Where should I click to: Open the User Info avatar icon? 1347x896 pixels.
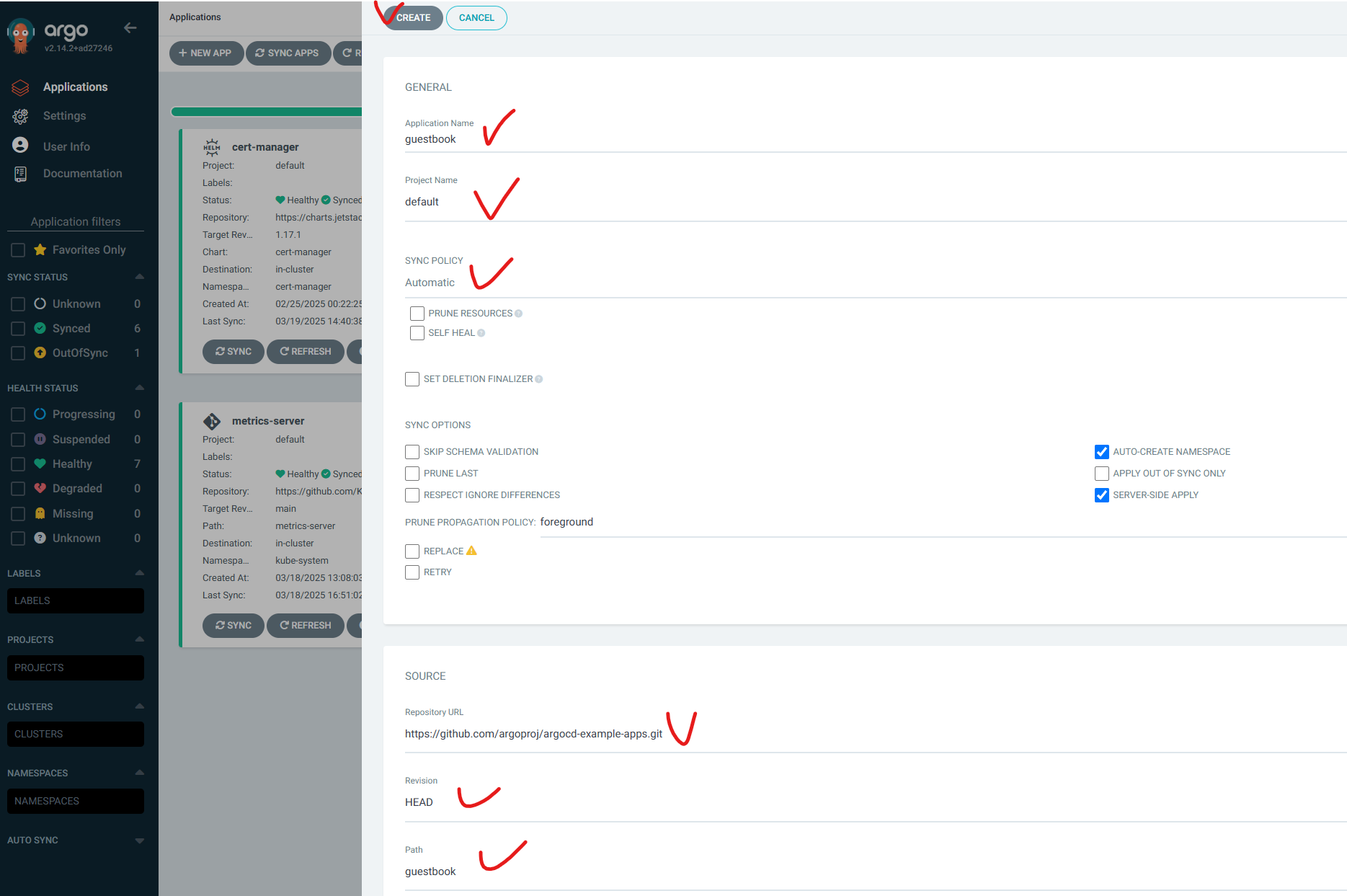(20, 146)
